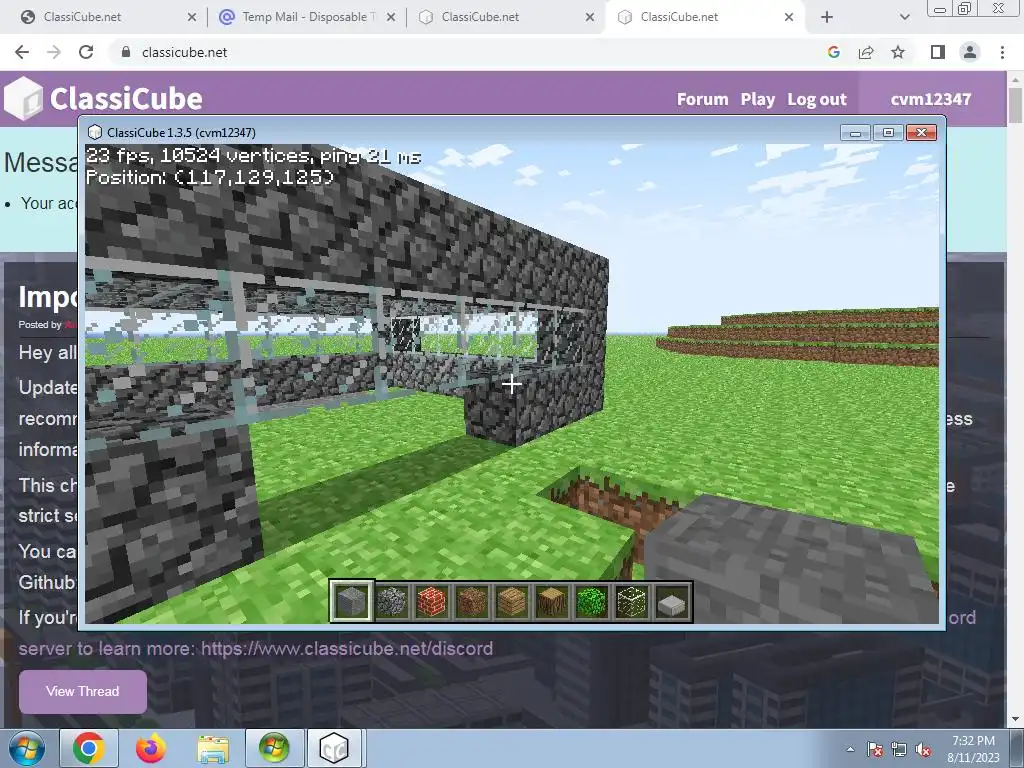Open Chrome from the taskbar
Image resolution: width=1024 pixels, height=768 pixels.
point(89,748)
